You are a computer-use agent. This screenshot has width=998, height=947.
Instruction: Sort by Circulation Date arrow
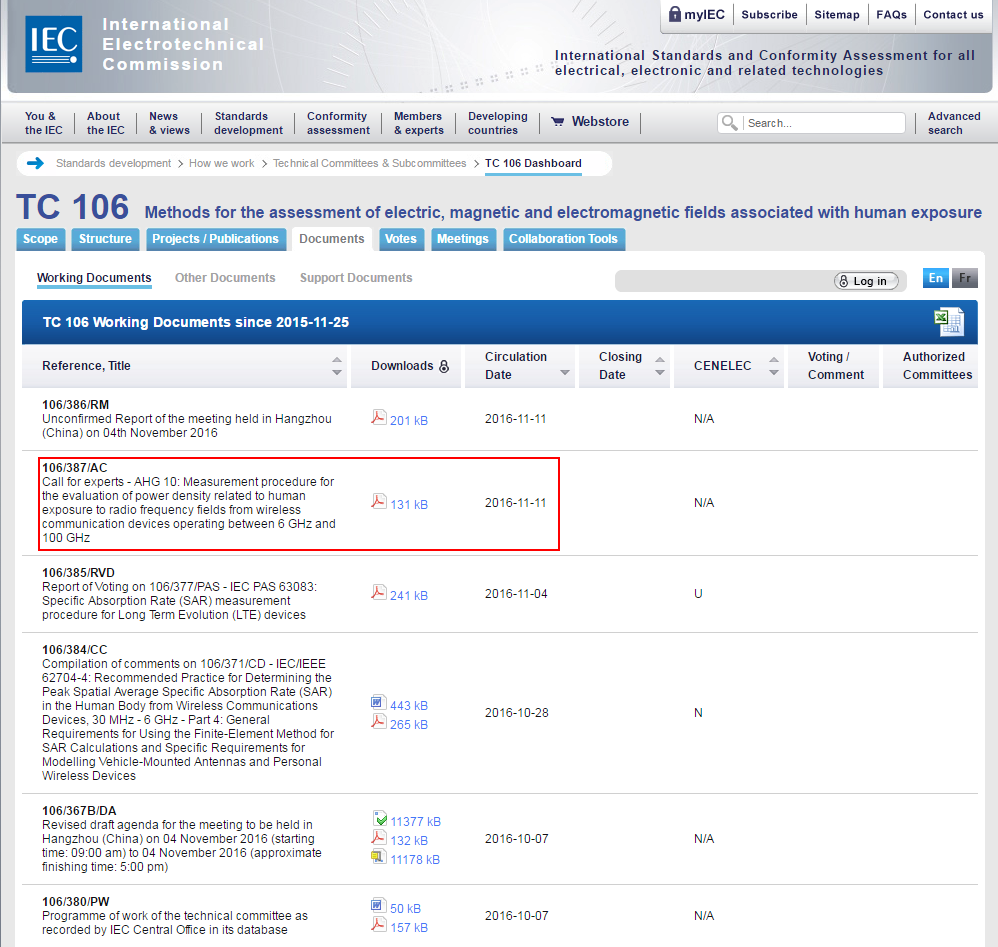point(565,372)
